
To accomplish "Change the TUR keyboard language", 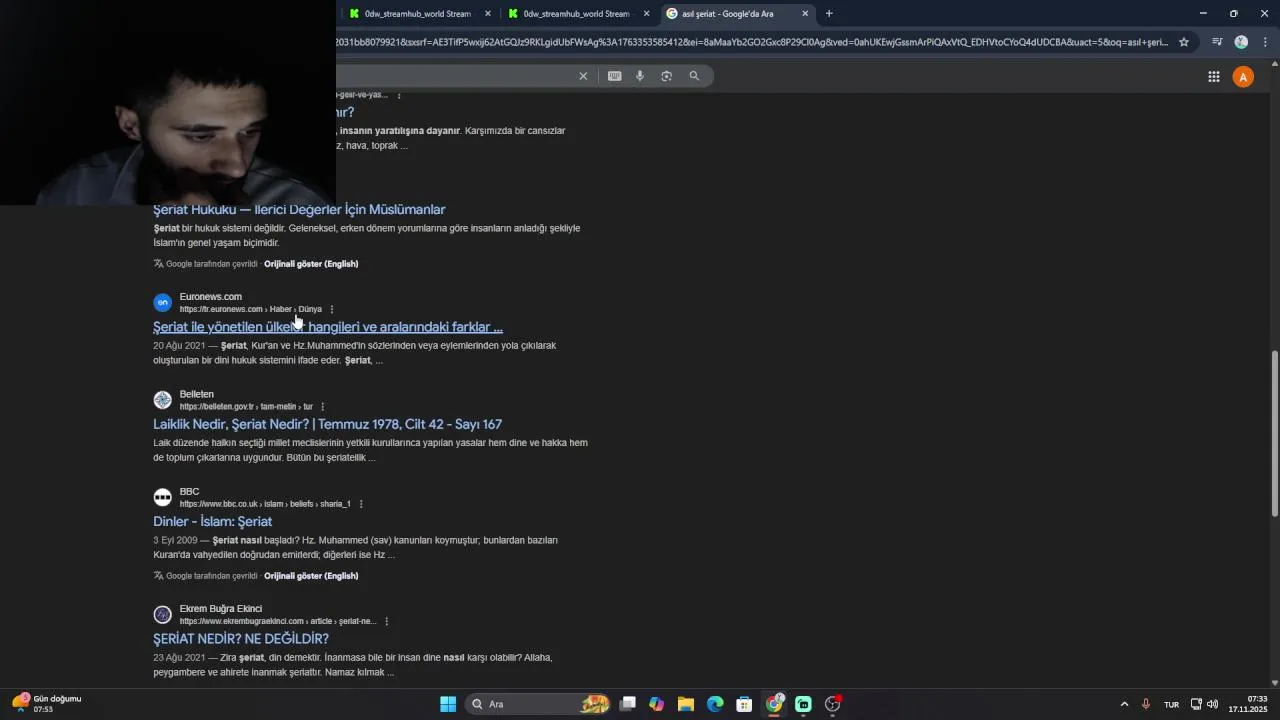I will (x=1171, y=704).
